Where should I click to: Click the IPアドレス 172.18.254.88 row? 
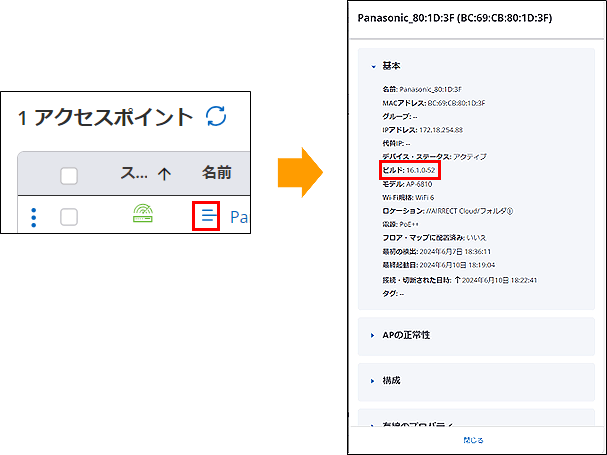422,130
